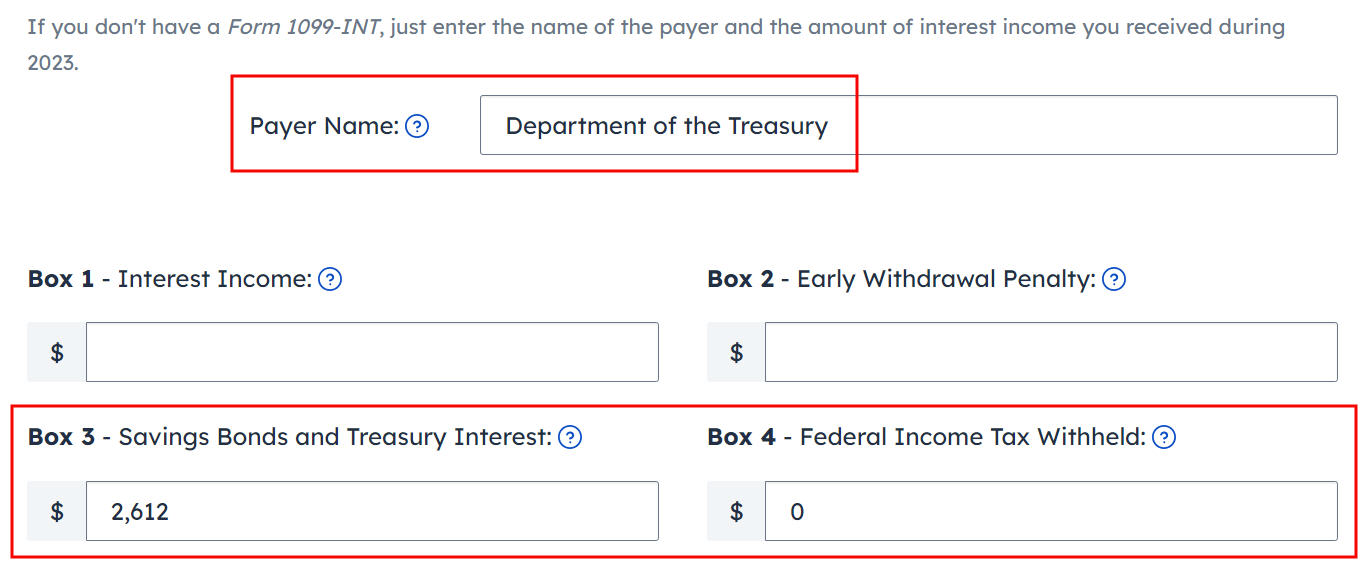Select the Early Withdrawal Penalty input box

(1050, 352)
